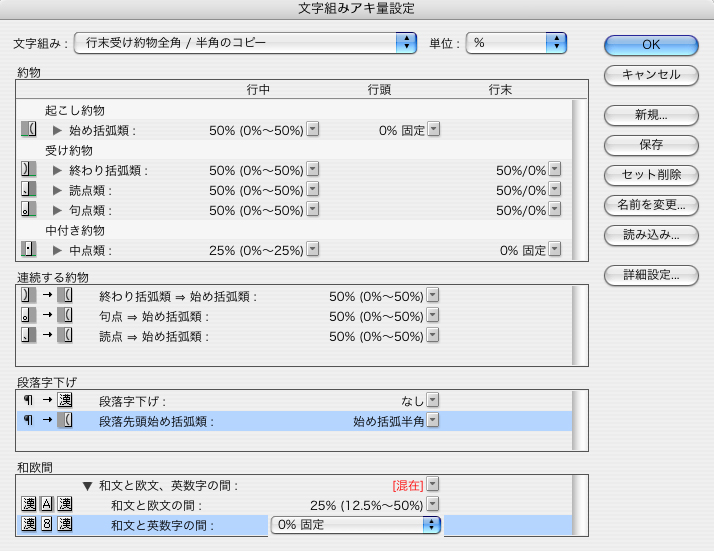
Task: Open 段落先頭始め括弧類 始め括弧半角 dropdown
Action: coord(433,420)
